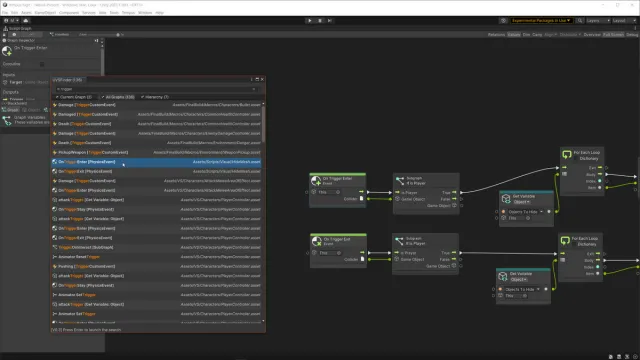Click the upper Get Variable node cube icon
640x360 pixels.
(x=506, y=199)
